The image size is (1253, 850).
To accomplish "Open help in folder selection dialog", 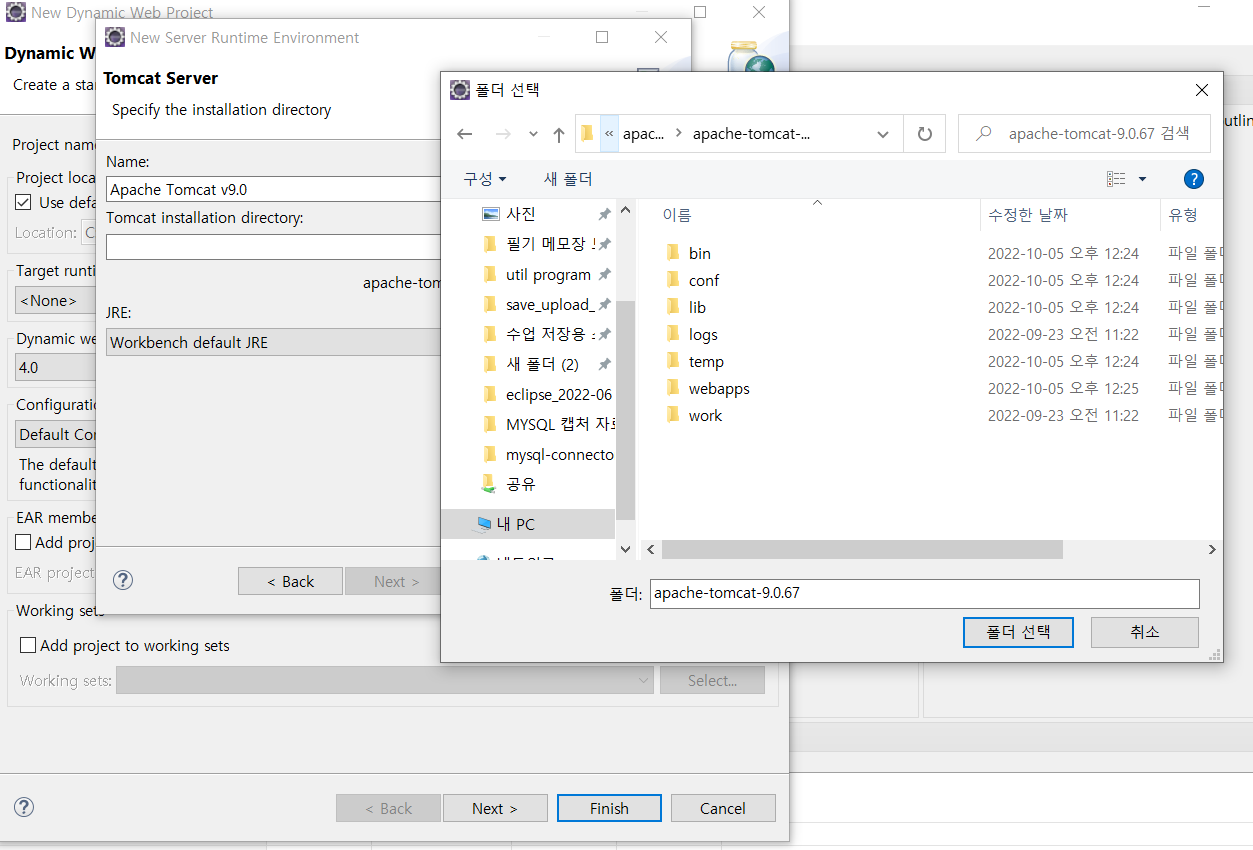I will click(1193, 179).
